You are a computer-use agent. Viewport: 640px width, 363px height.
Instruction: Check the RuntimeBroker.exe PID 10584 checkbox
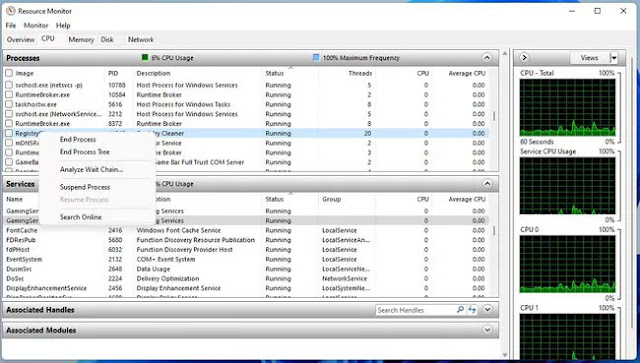pos(9,95)
